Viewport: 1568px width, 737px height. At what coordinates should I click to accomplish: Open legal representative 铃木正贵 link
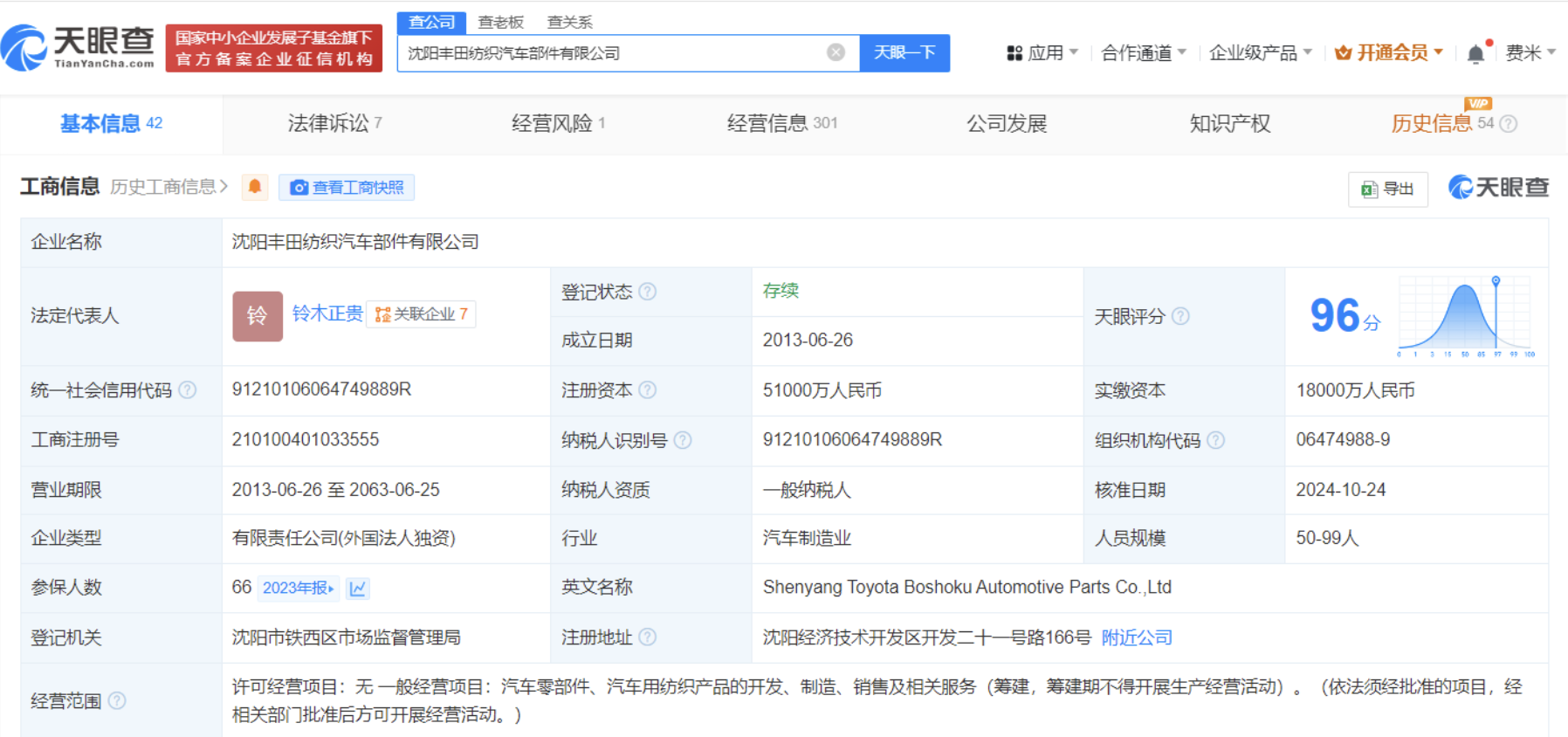pos(327,313)
